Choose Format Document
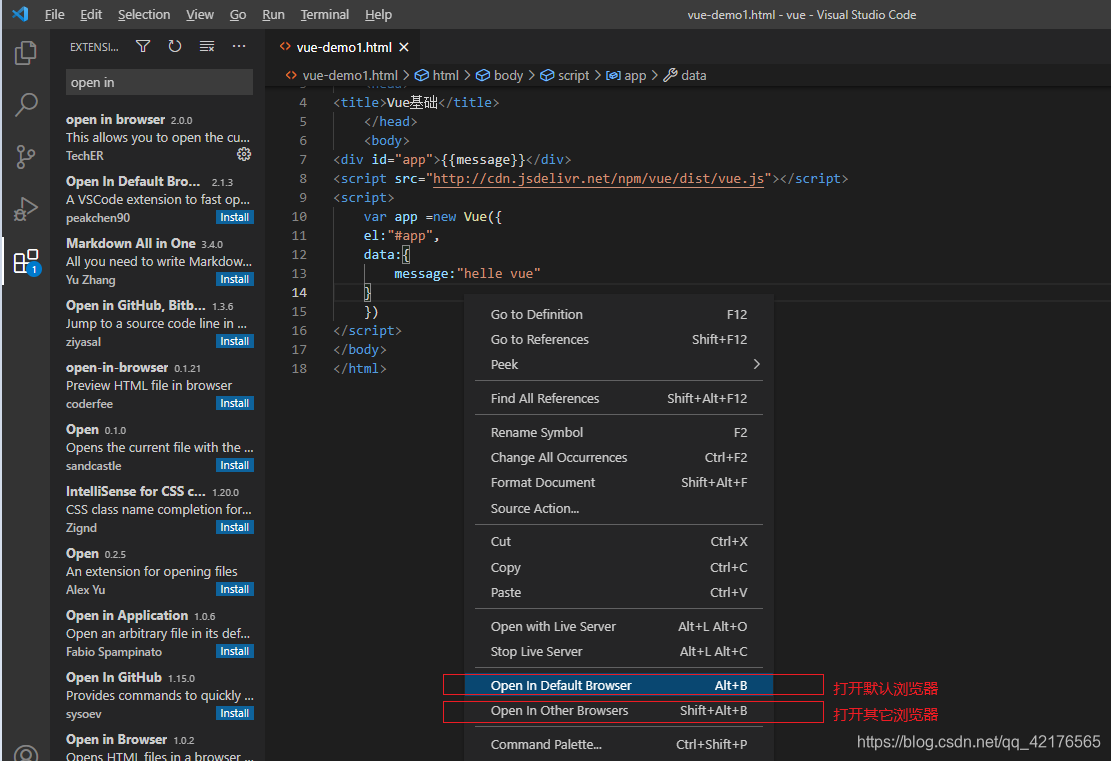This screenshot has width=1111, height=761. coord(619,483)
